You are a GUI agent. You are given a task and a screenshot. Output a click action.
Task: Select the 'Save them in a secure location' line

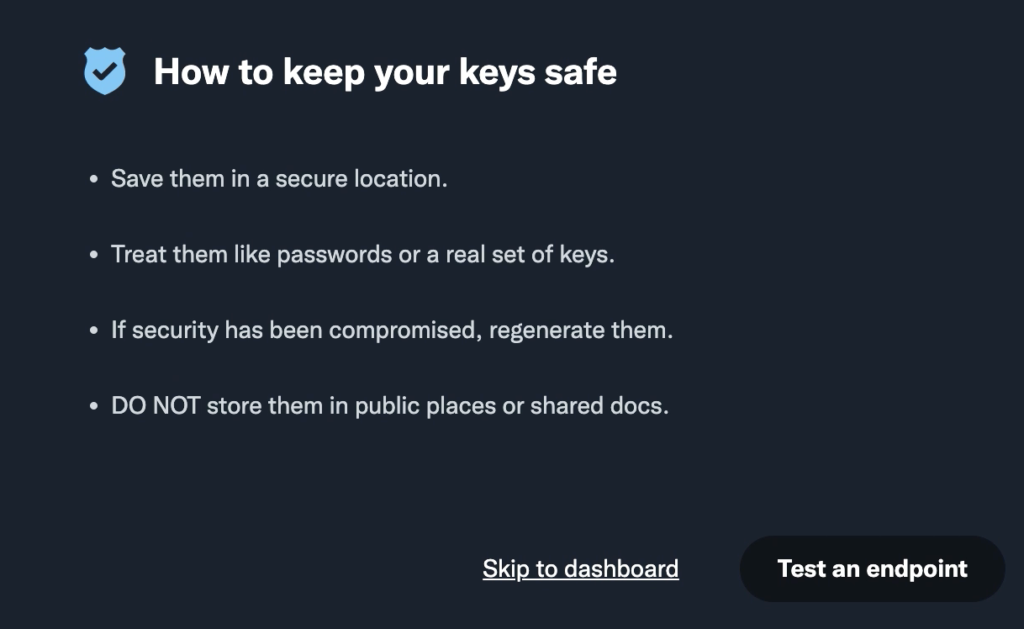tap(279, 178)
